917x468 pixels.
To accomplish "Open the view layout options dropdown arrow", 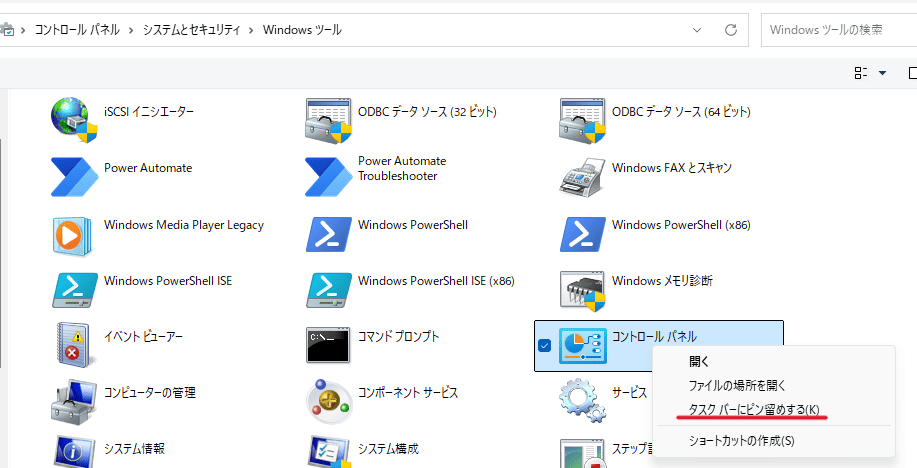I will [882, 73].
